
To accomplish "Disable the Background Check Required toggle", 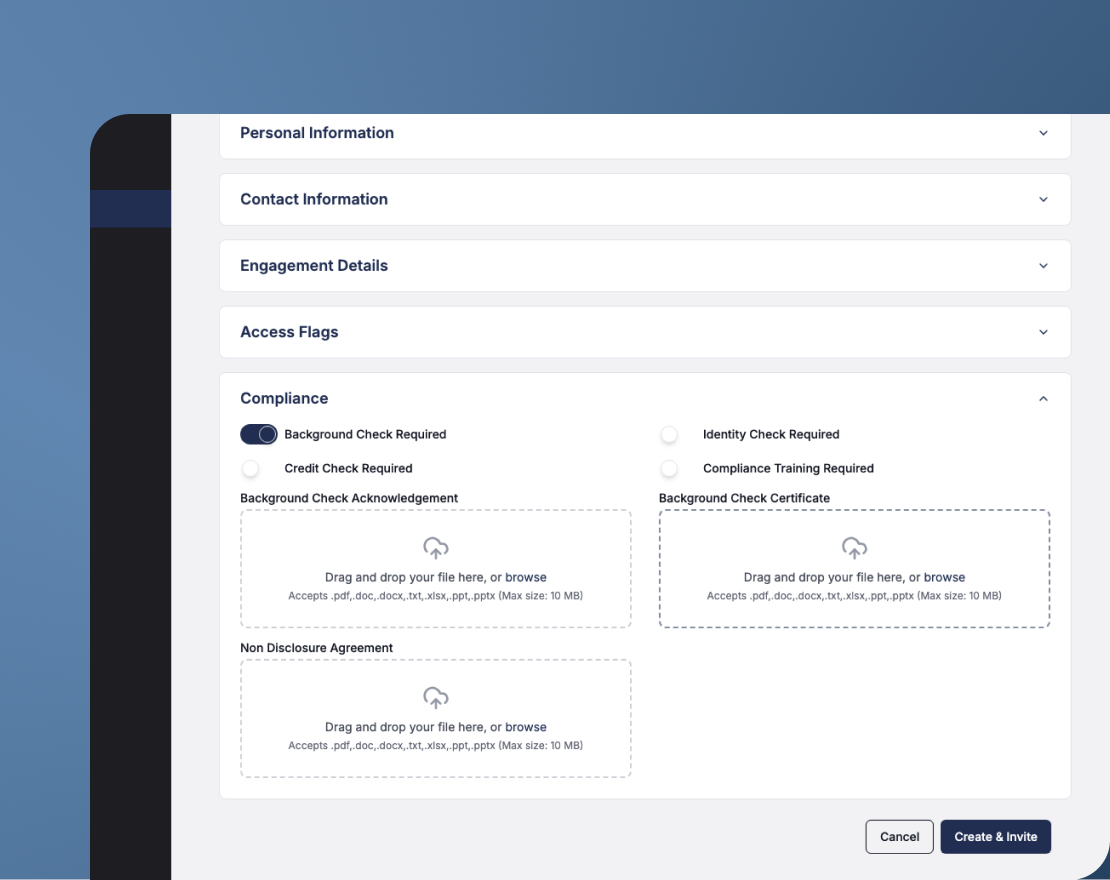I will [x=258, y=434].
